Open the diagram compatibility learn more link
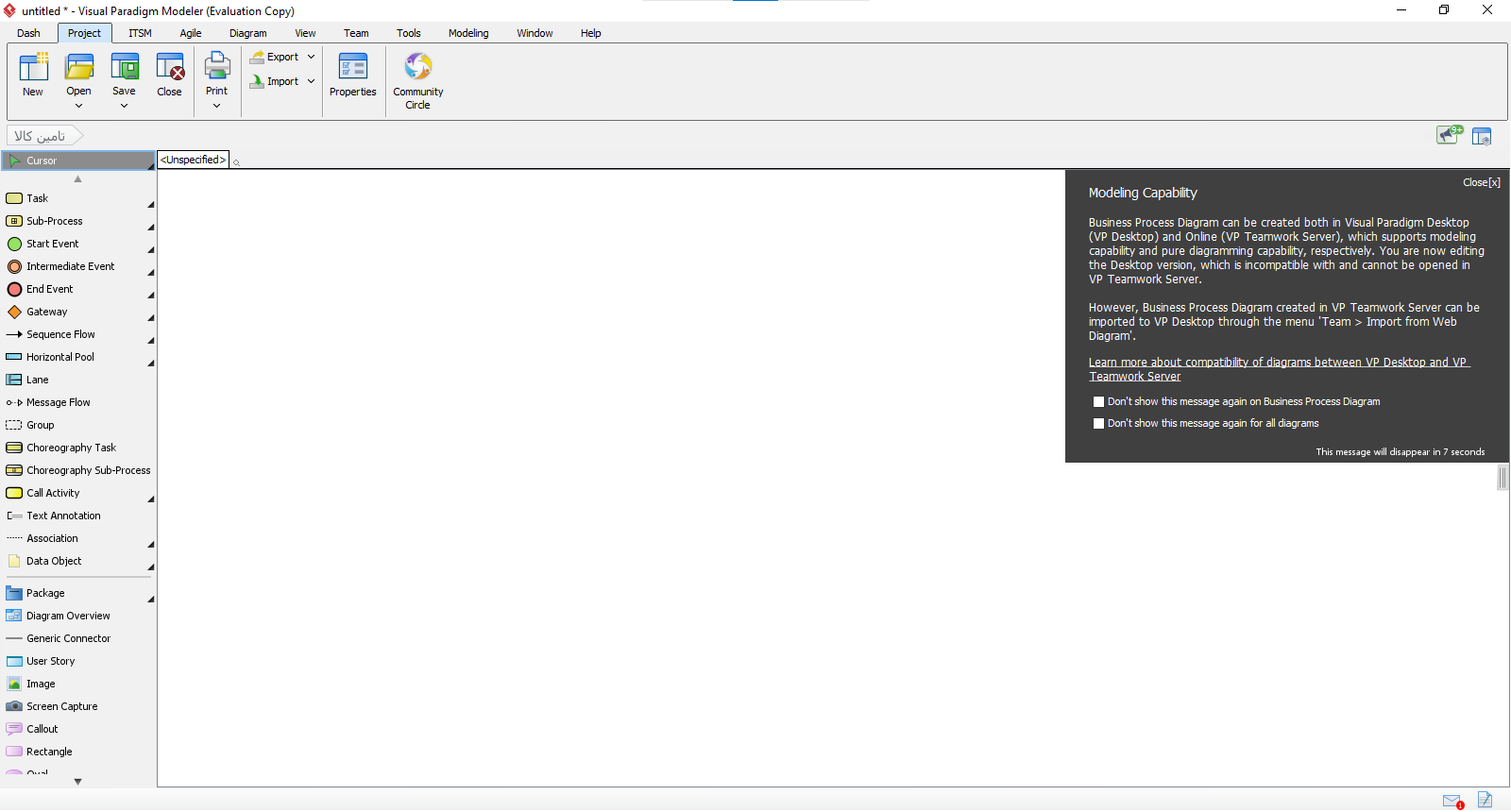 [1279, 369]
